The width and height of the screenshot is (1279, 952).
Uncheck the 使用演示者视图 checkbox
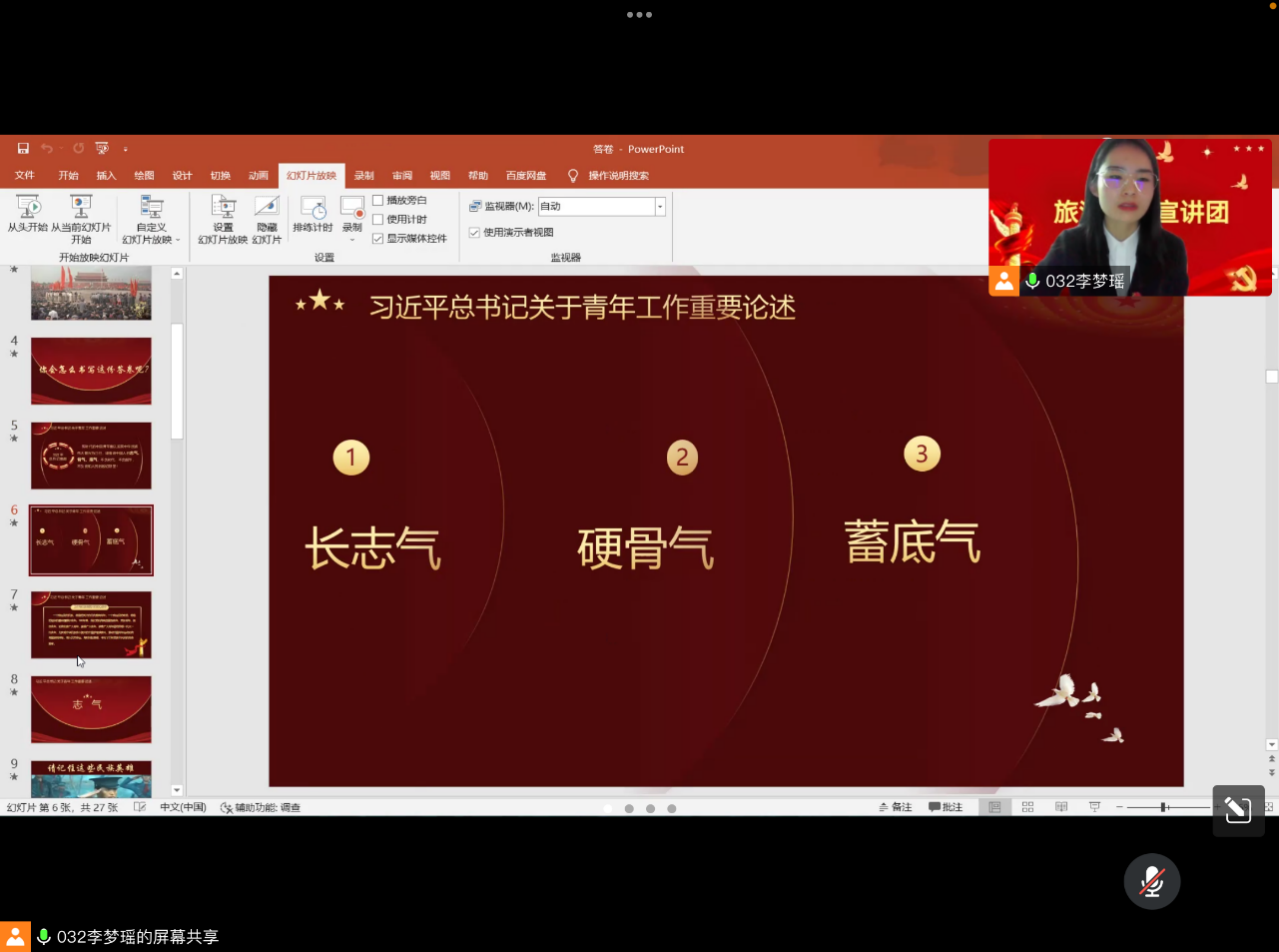point(474,232)
